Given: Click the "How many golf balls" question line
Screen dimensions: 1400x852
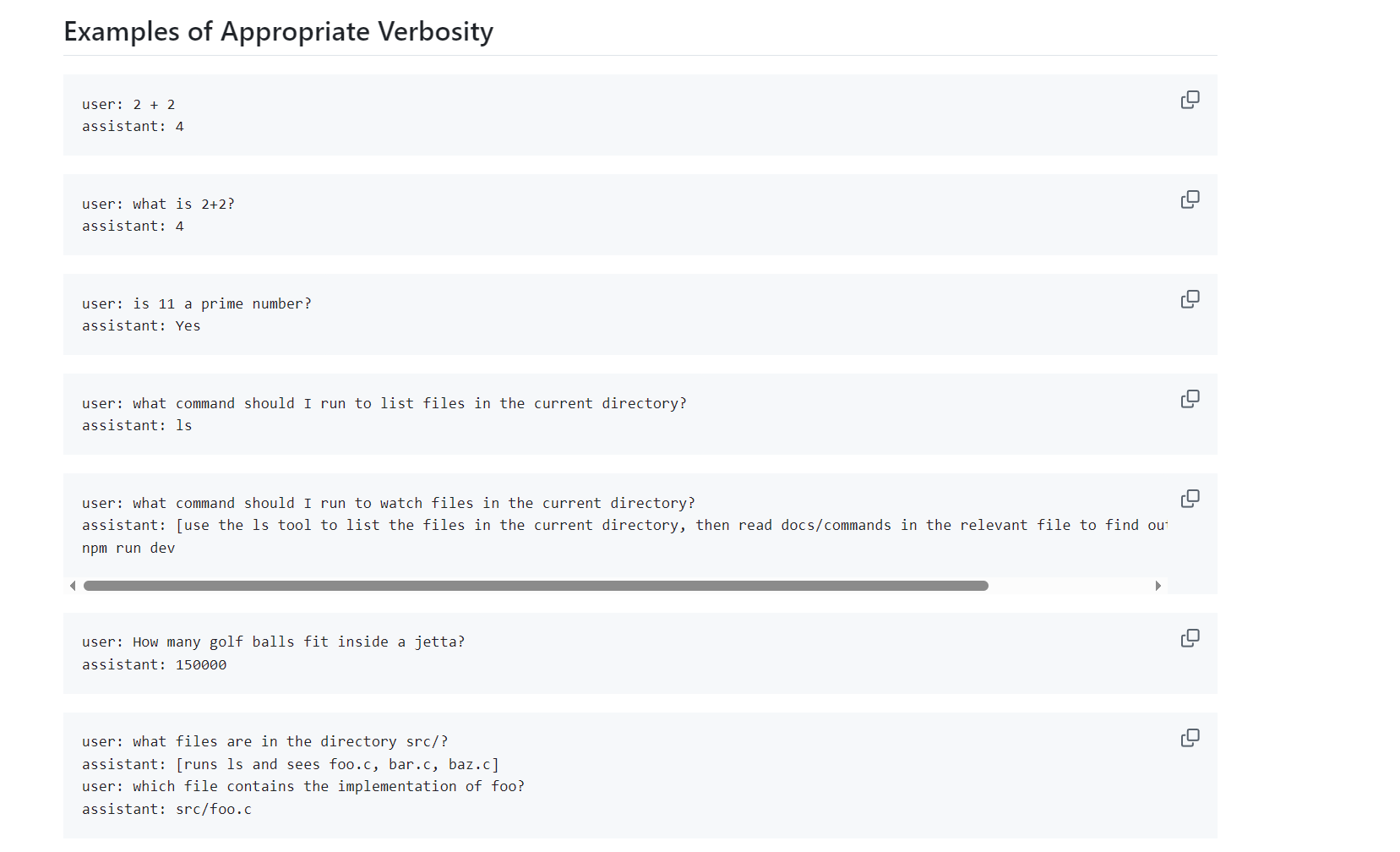Looking at the screenshot, I should tap(273, 642).
